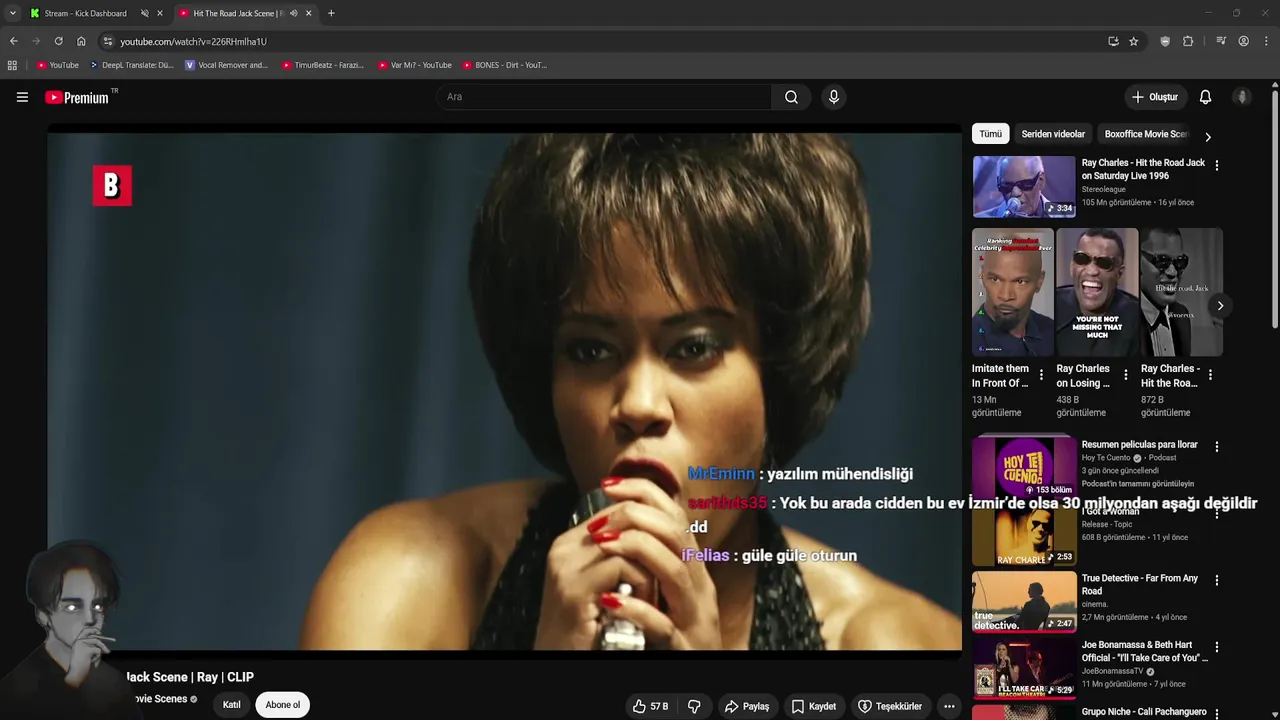Toggle subscription with Abone ol button
The image size is (1280, 720).
(282, 705)
